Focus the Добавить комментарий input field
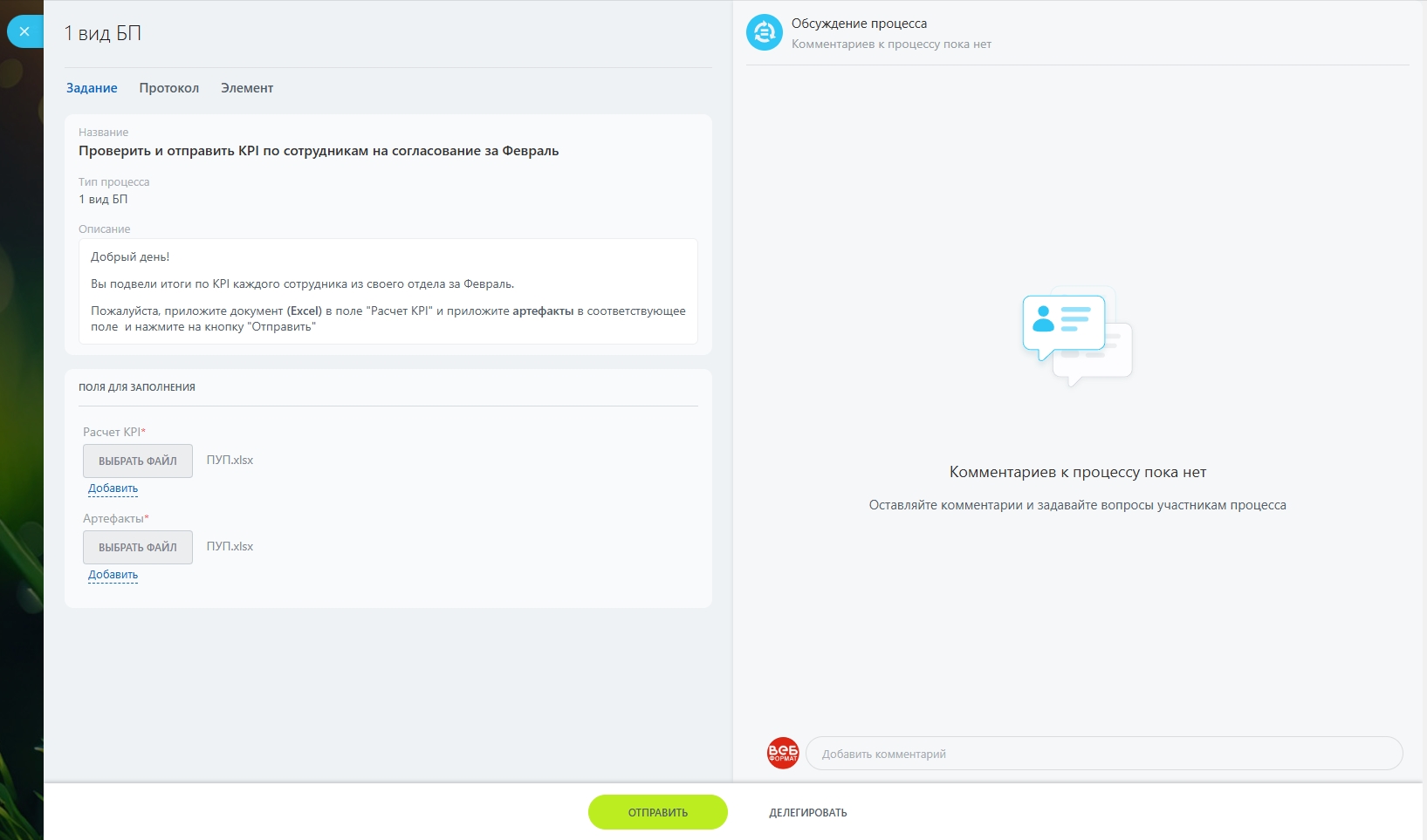The width and height of the screenshot is (1427, 840). coord(1103,754)
